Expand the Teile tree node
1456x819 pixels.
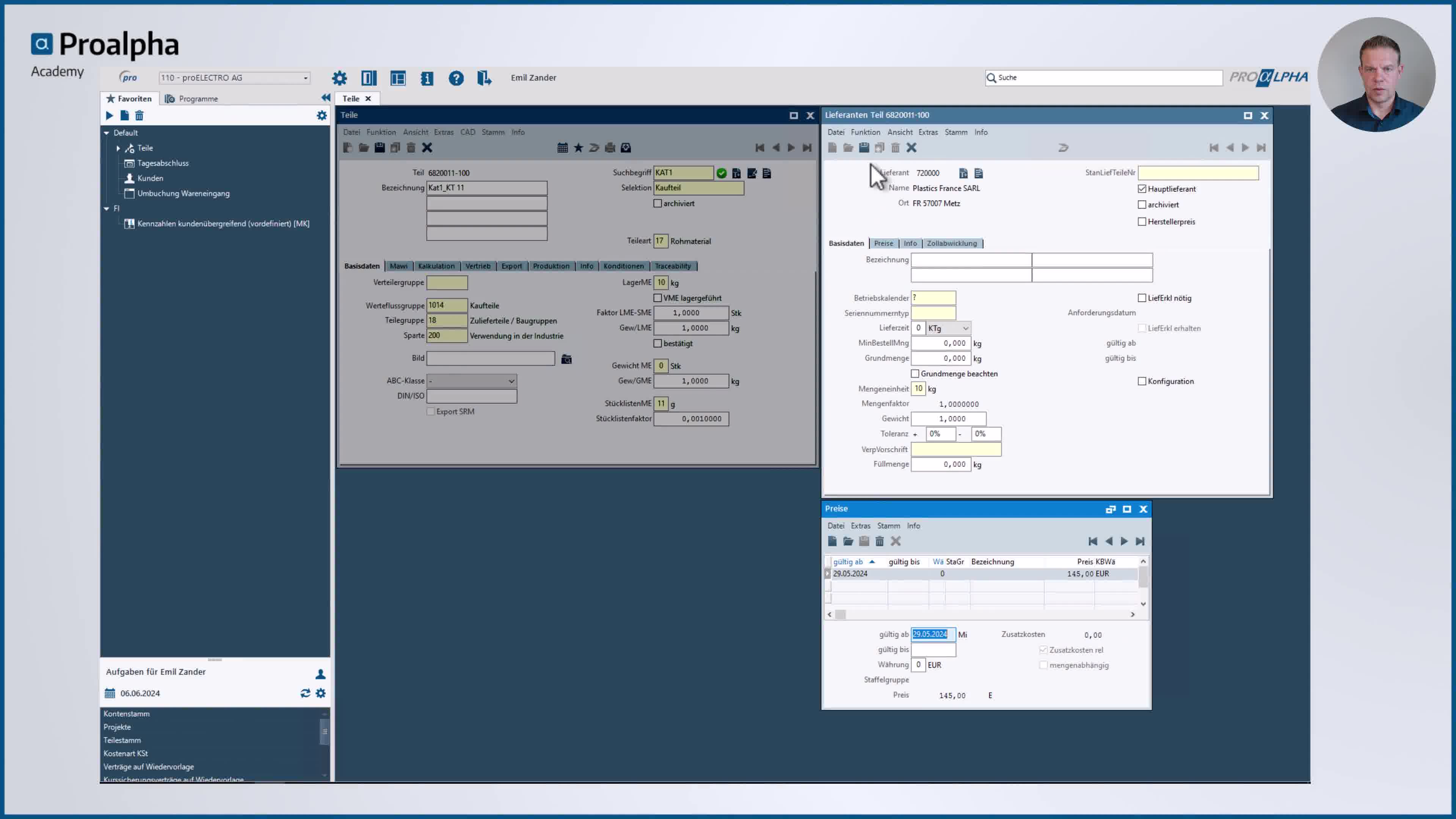click(118, 148)
